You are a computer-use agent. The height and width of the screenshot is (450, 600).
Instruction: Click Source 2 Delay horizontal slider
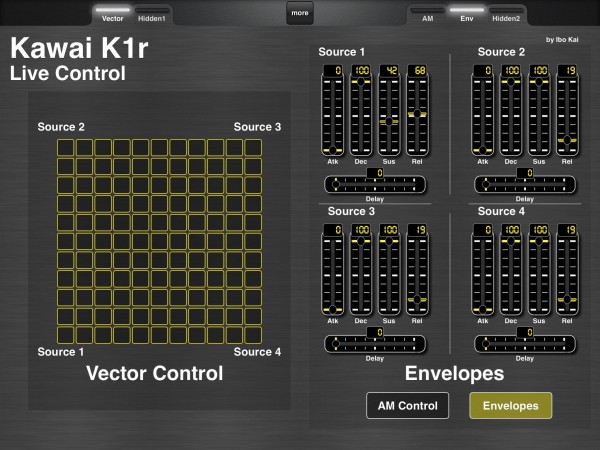point(525,184)
